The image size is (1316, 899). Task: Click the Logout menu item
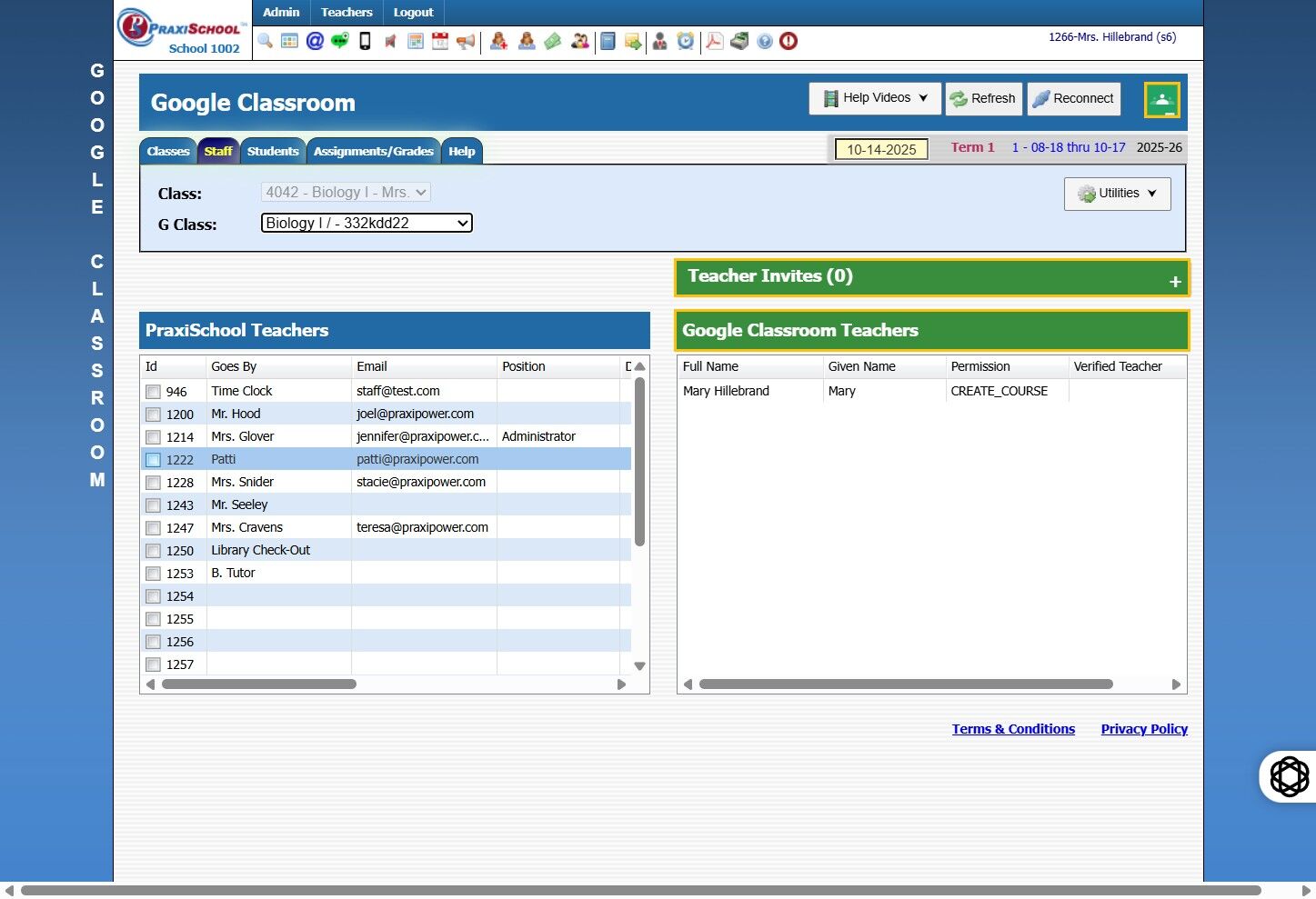click(x=413, y=13)
